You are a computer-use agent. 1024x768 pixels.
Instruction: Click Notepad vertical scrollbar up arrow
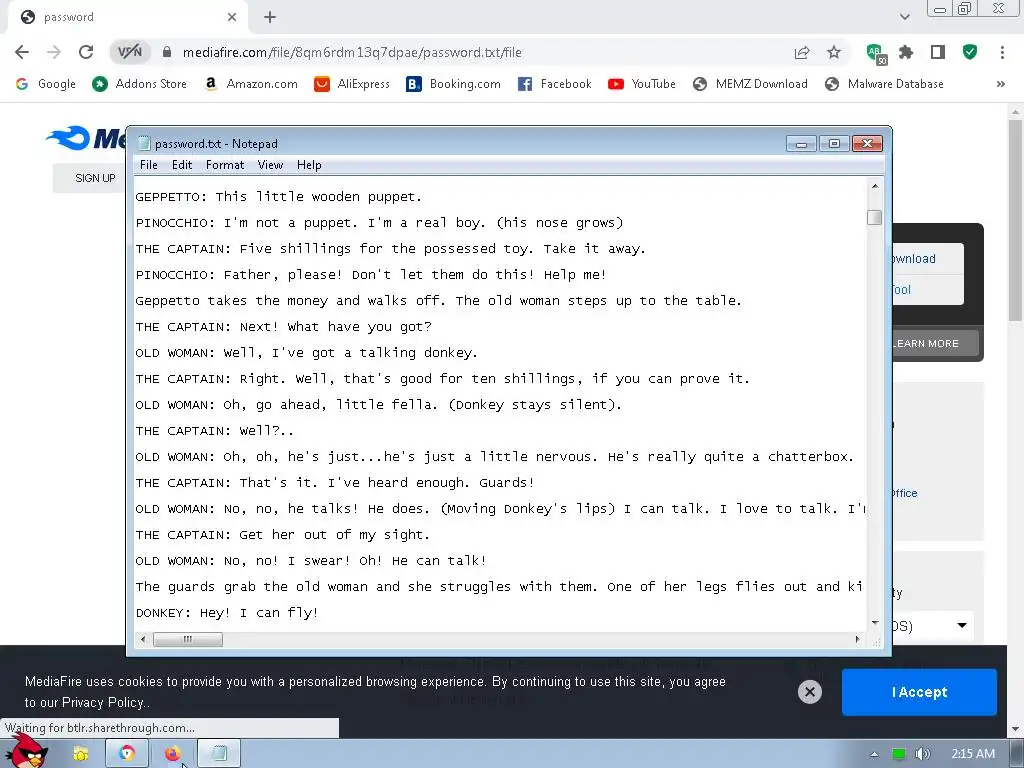click(x=874, y=186)
